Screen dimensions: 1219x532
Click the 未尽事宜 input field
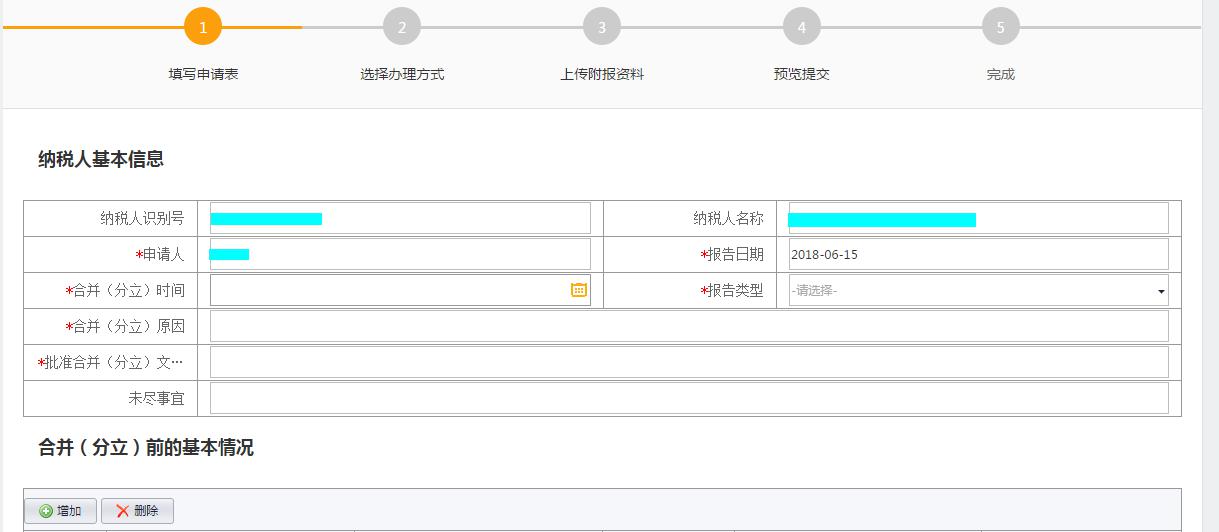point(689,398)
